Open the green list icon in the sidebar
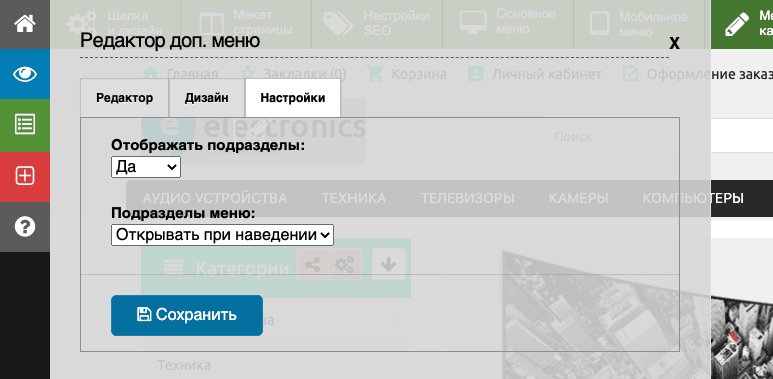This screenshot has height=379, width=773. click(25, 125)
